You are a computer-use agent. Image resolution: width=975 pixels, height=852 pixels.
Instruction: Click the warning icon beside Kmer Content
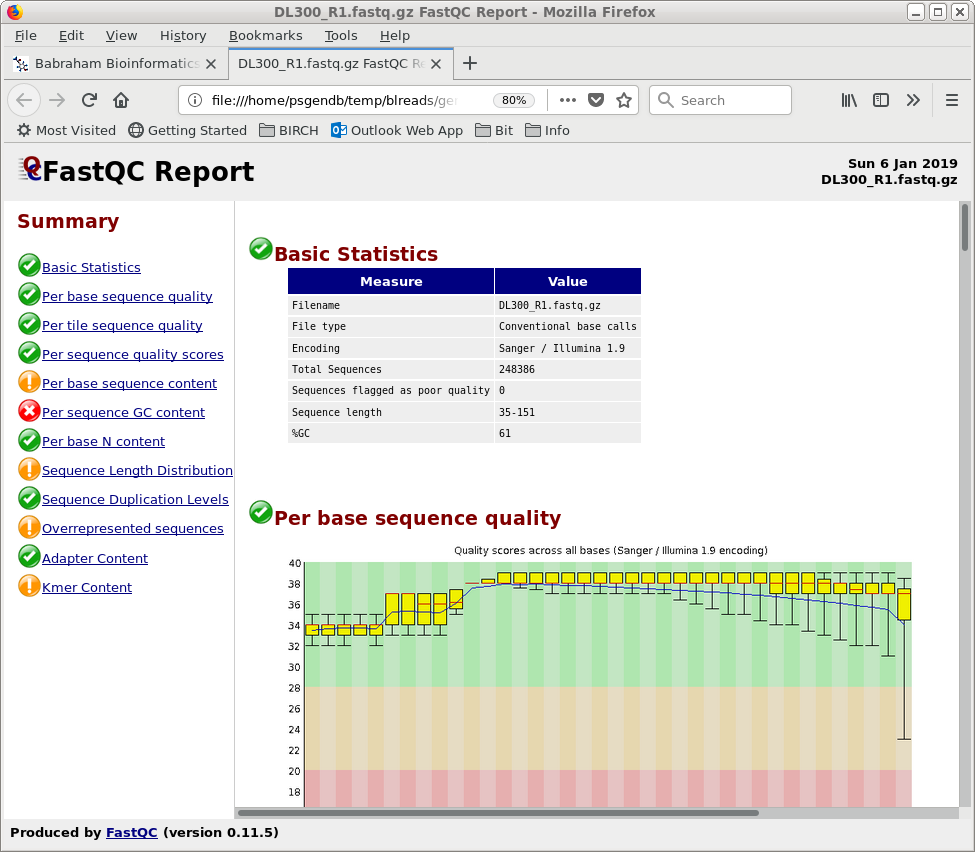(29, 586)
